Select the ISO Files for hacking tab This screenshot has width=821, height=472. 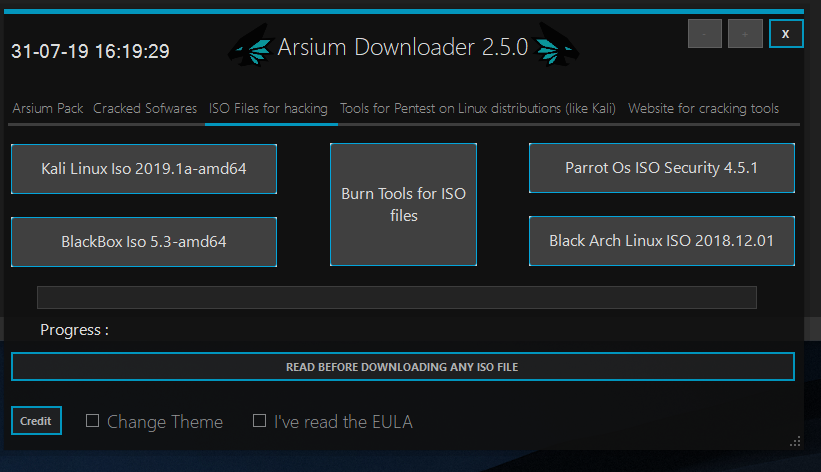coord(268,108)
